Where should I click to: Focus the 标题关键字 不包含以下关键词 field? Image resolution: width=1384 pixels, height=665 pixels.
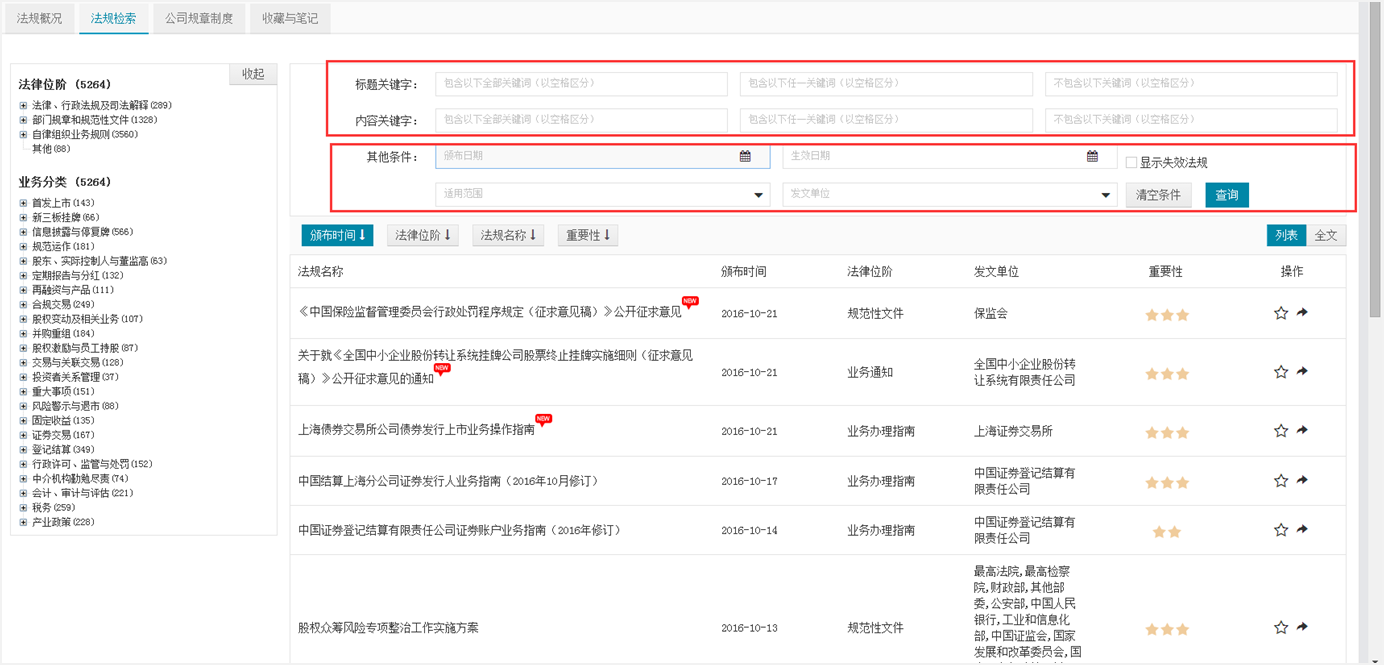coord(1191,84)
